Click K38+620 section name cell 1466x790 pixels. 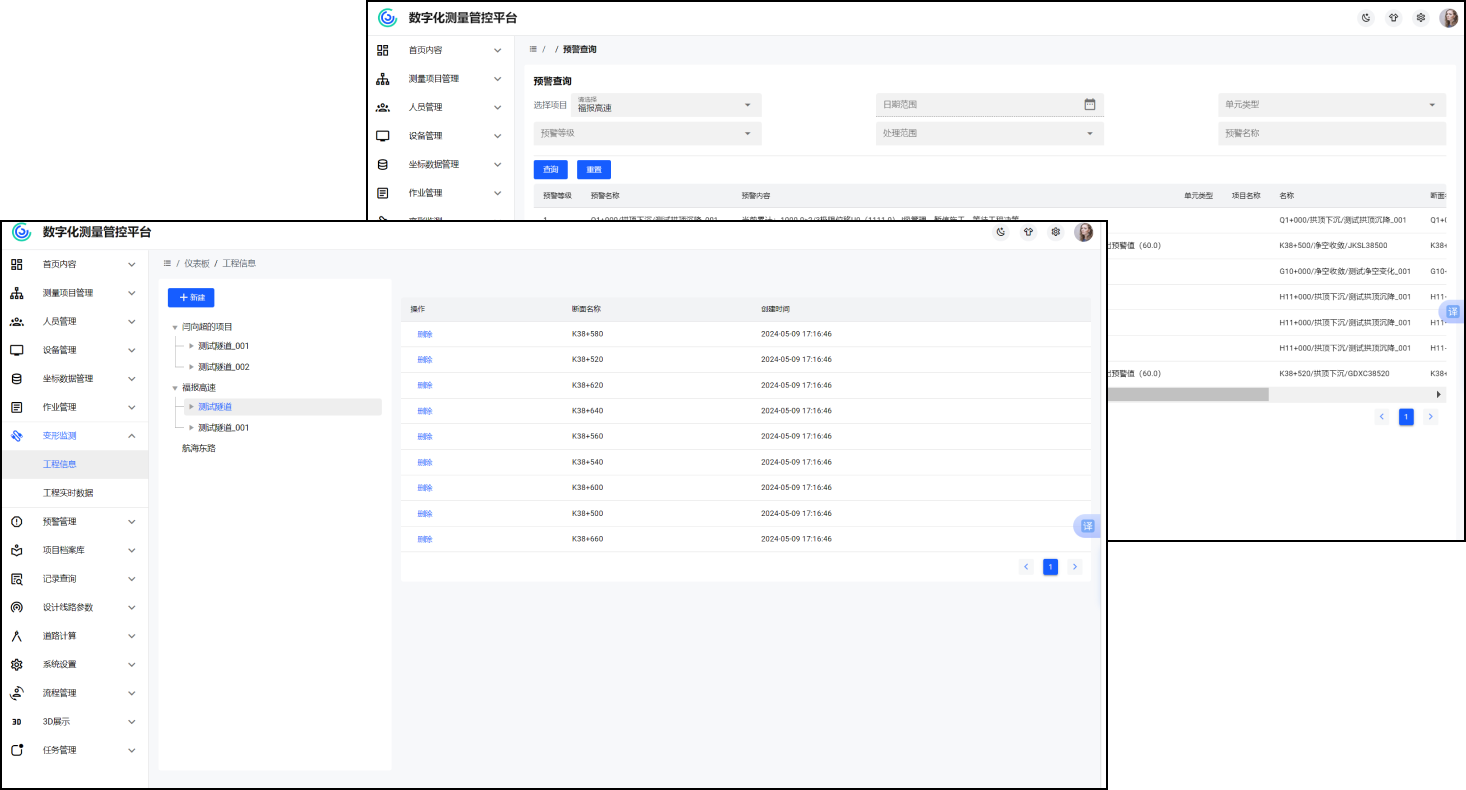(x=588, y=385)
